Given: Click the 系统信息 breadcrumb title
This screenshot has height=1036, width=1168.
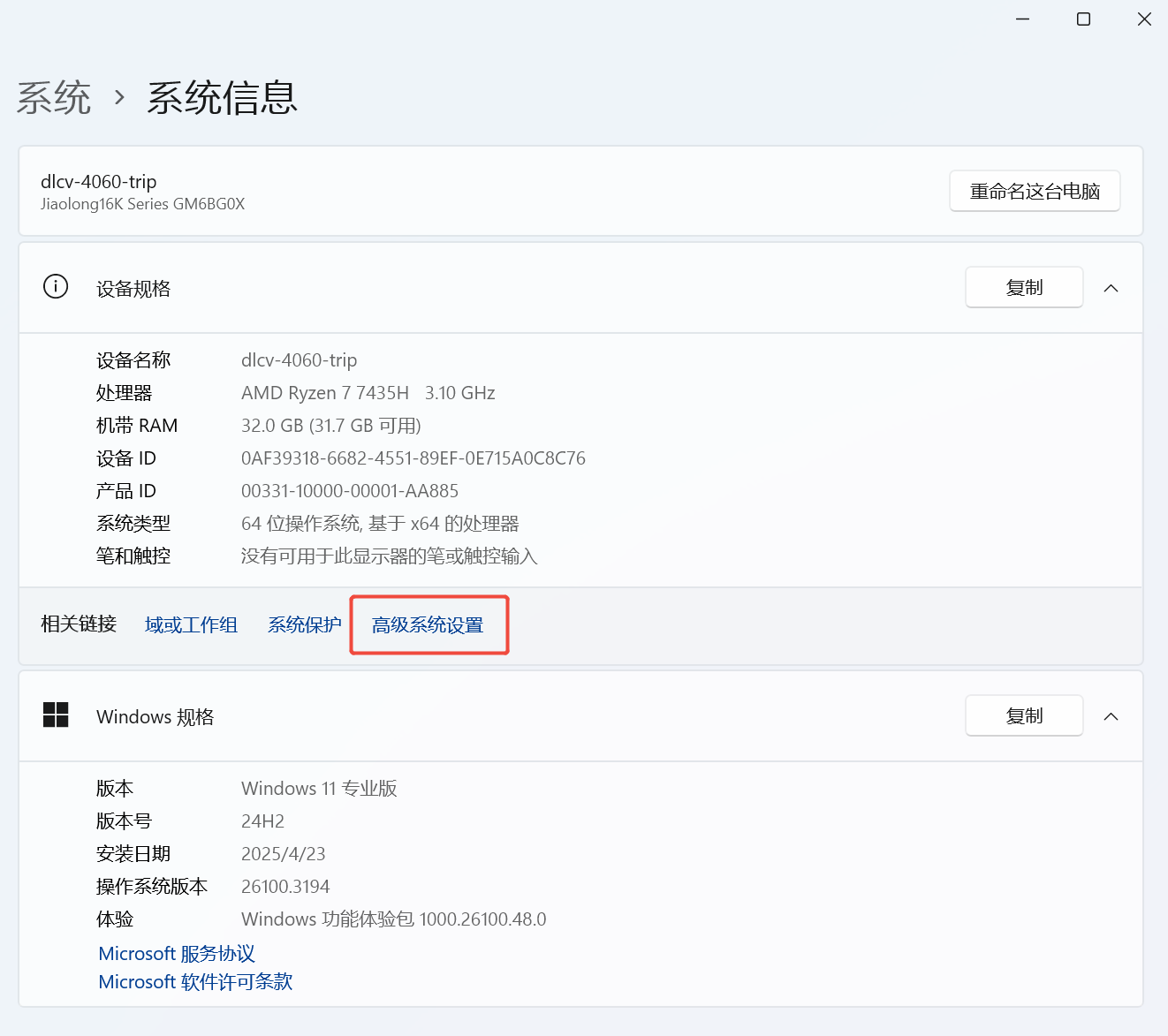Looking at the screenshot, I should (x=222, y=97).
